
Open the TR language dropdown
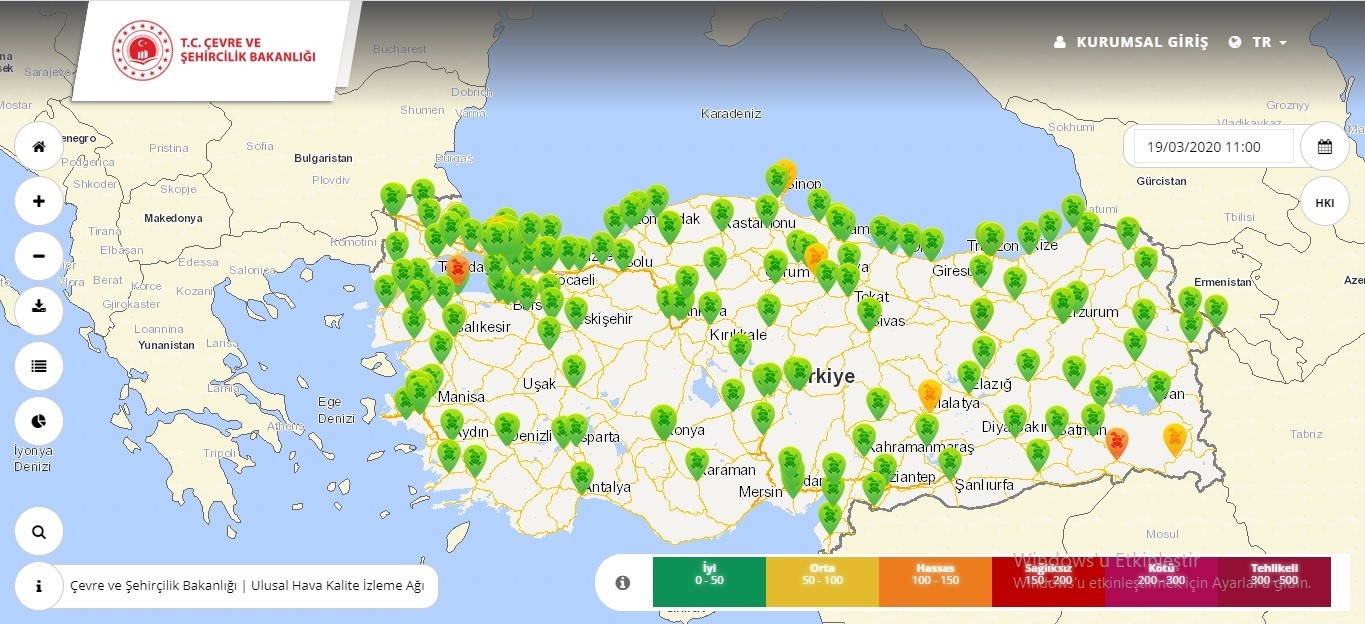pyautogui.click(x=1262, y=42)
